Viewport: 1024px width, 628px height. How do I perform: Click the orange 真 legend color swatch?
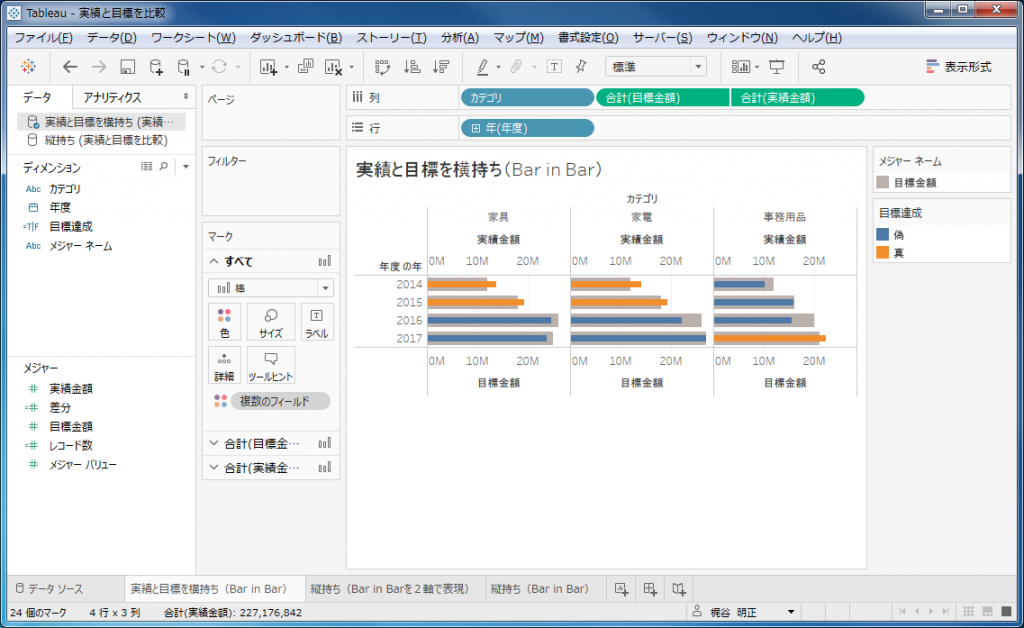882,252
